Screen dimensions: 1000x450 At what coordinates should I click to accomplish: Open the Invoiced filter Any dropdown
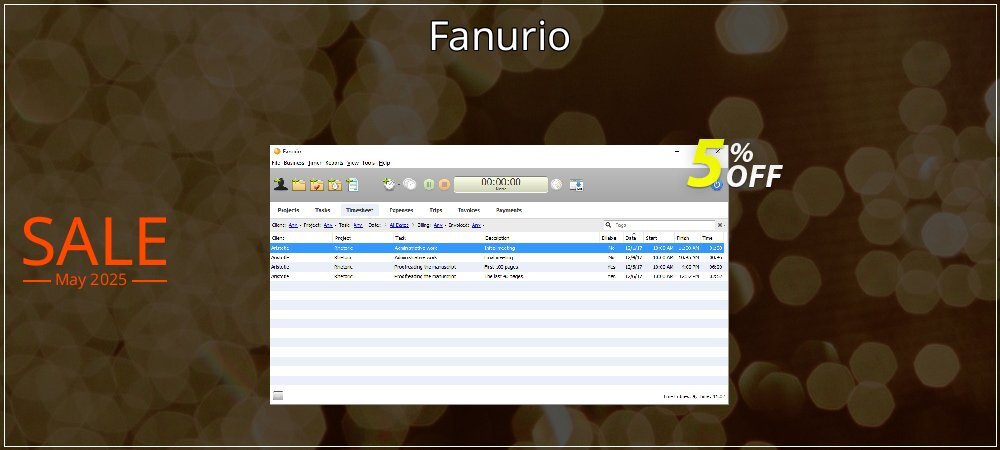(x=477, y=225)
